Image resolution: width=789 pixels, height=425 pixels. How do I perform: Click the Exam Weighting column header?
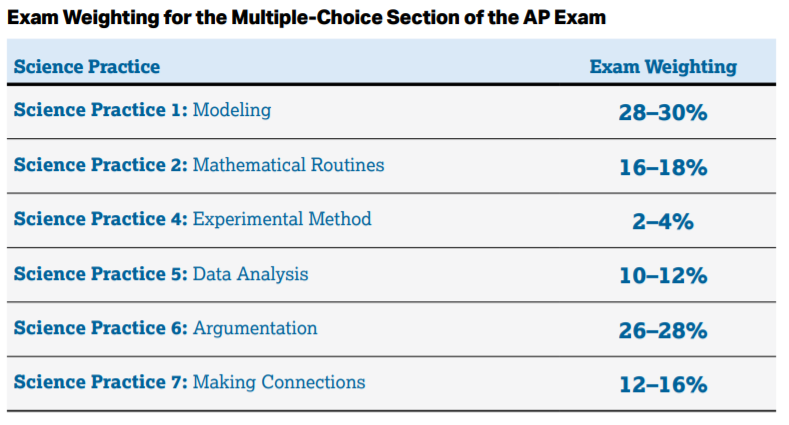click(x=663, y=67)
